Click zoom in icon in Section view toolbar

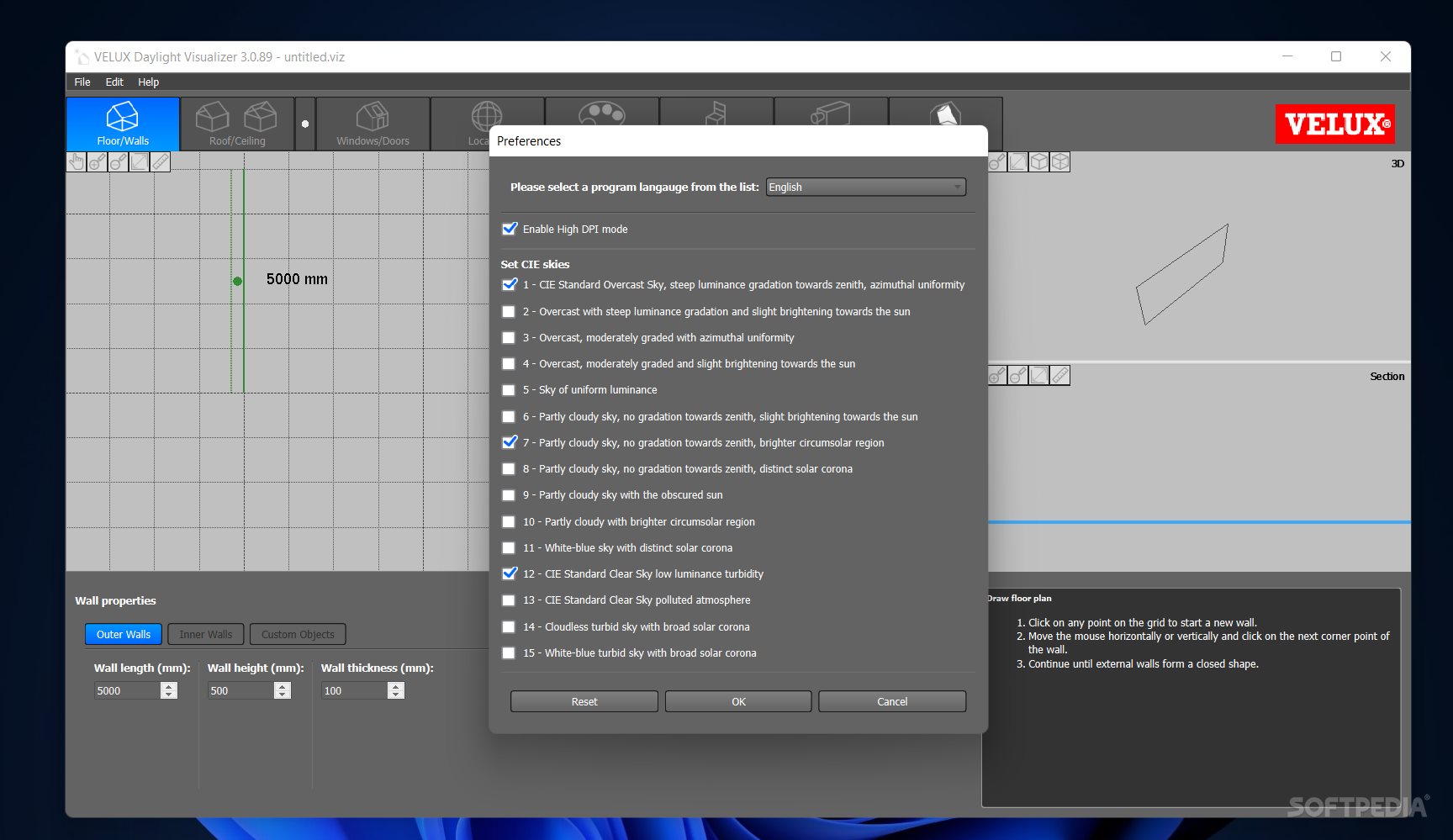coord(997,375)
